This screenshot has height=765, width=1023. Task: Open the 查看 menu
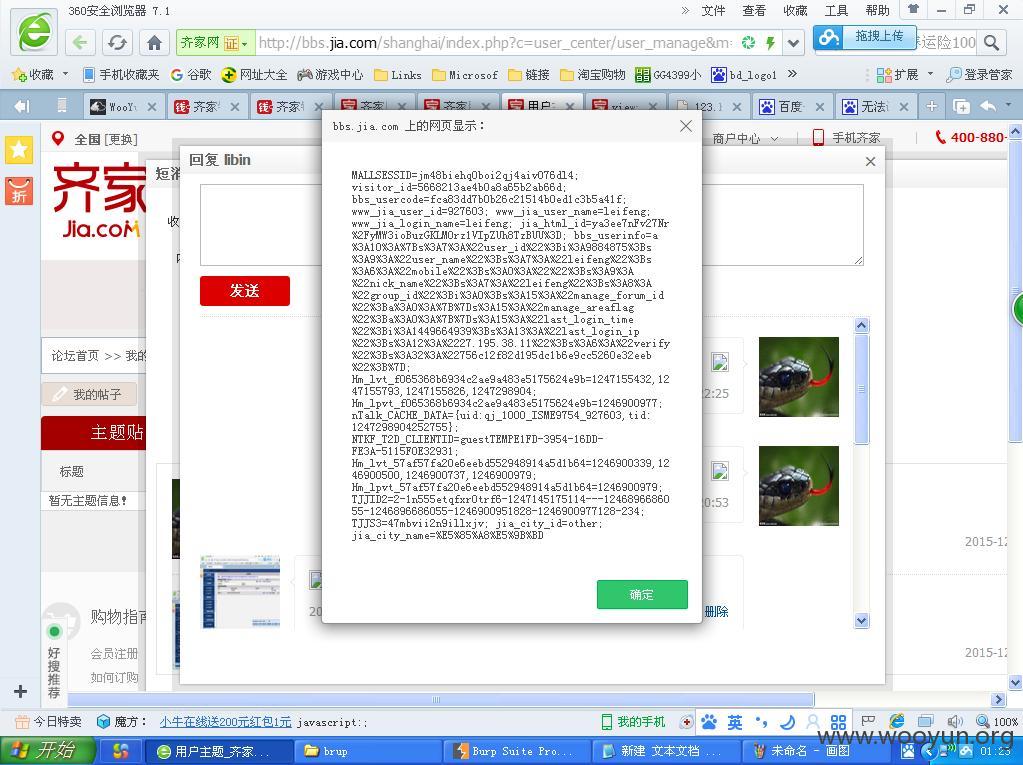[x=754, y=10]
